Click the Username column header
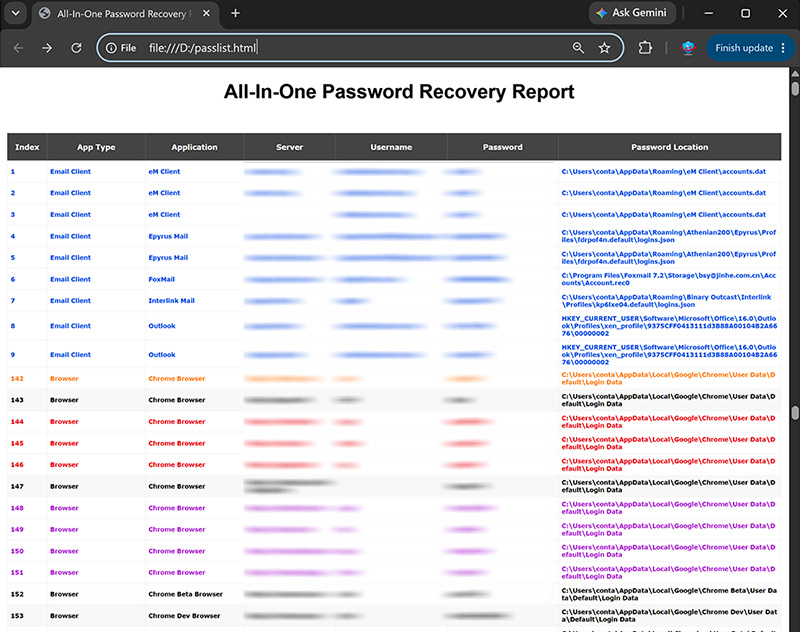This screenshot has width=800, height=632. (391, 147)
